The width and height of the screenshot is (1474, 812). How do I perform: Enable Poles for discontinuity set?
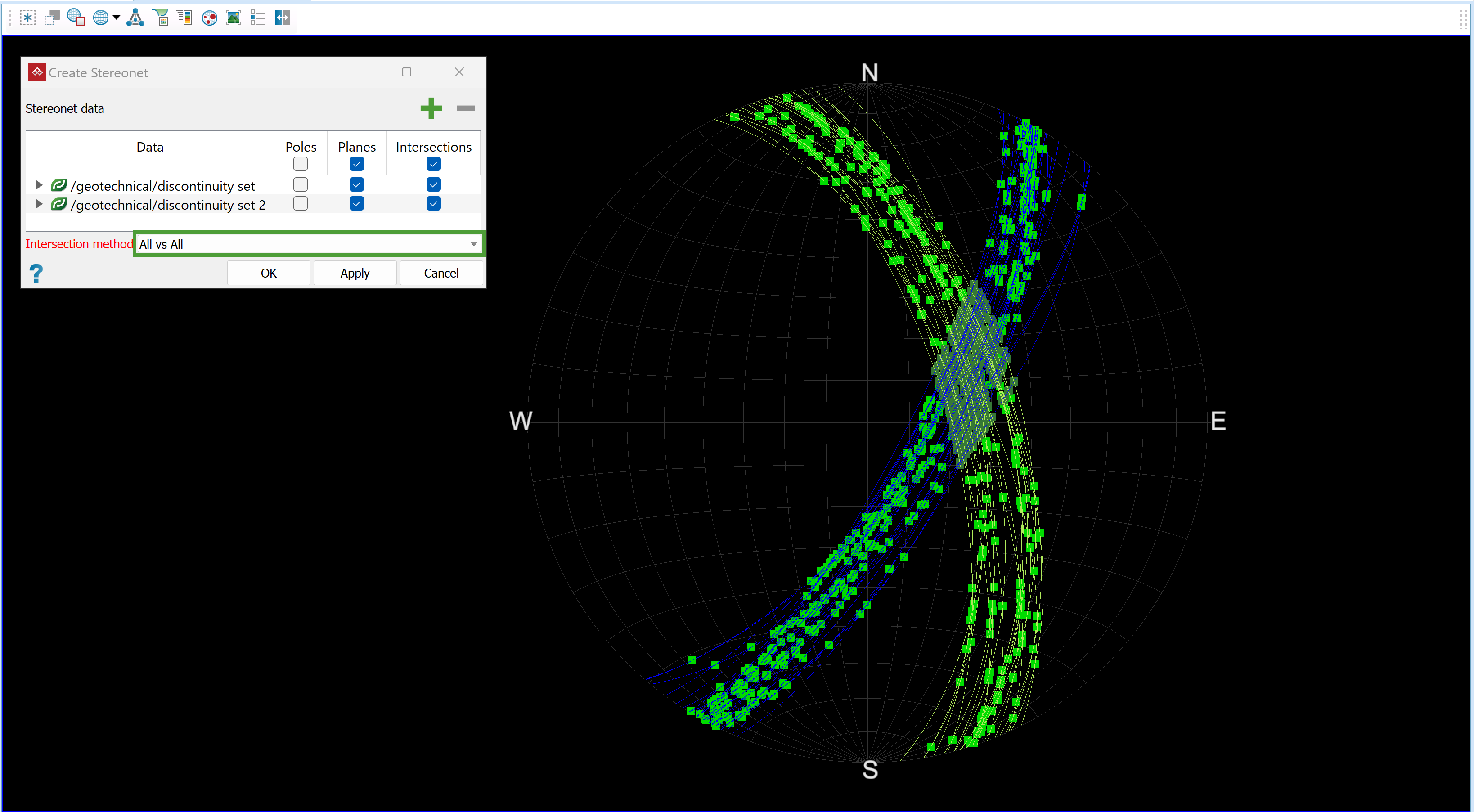tap(301, 184)
